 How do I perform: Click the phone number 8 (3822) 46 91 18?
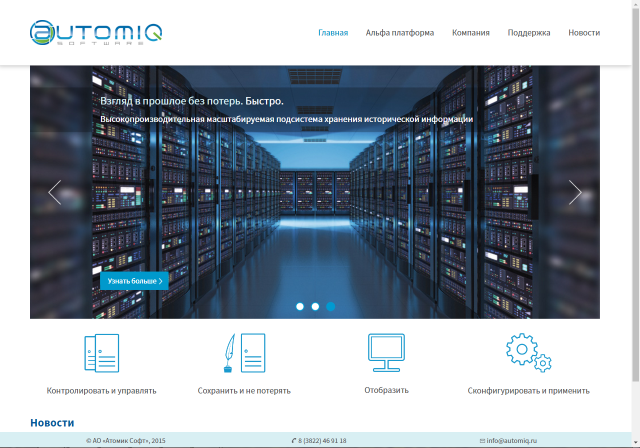(322, 441)
